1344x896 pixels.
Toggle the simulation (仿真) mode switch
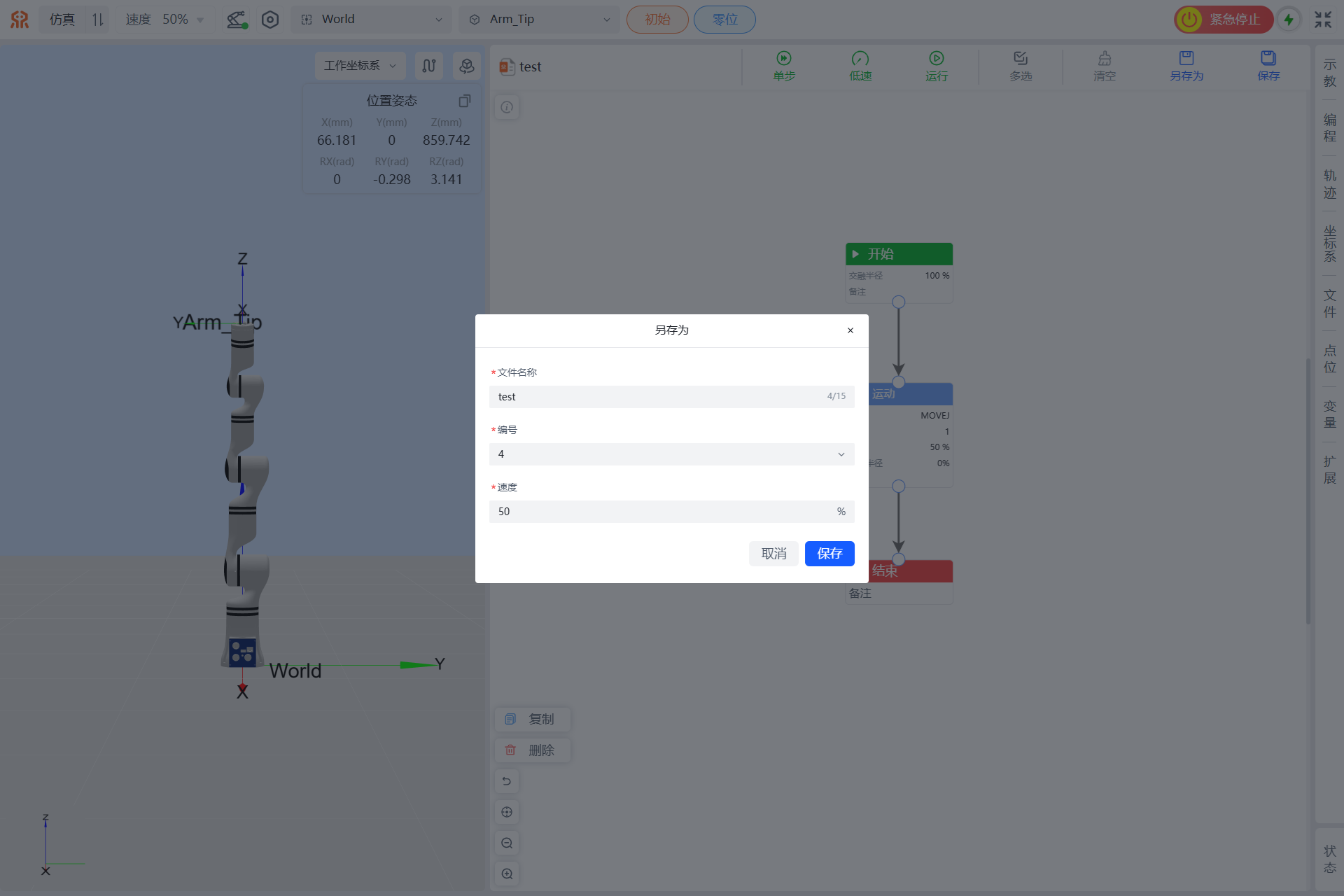click(97, 20)
